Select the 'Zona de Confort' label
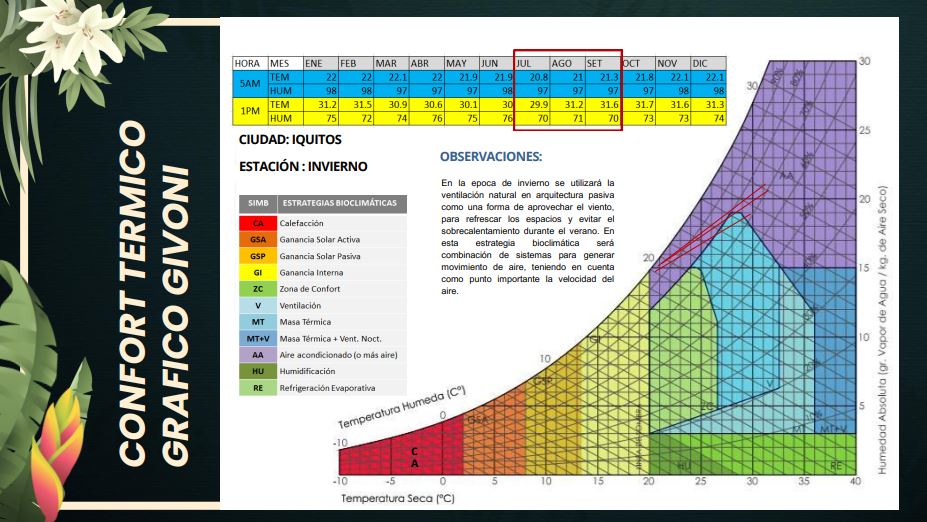 tap(310, 289)
